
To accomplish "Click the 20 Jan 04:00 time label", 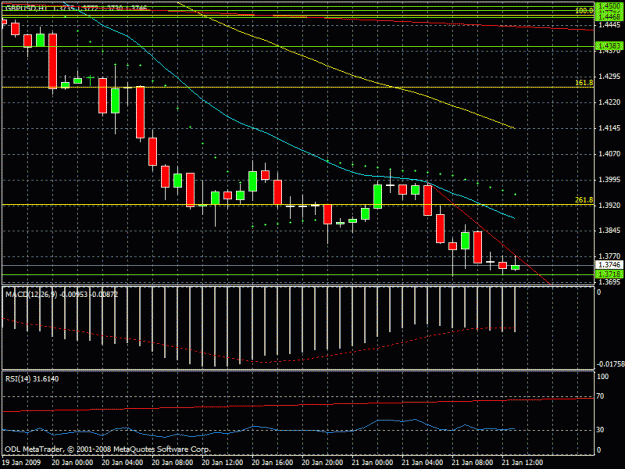I will point(122,463).
